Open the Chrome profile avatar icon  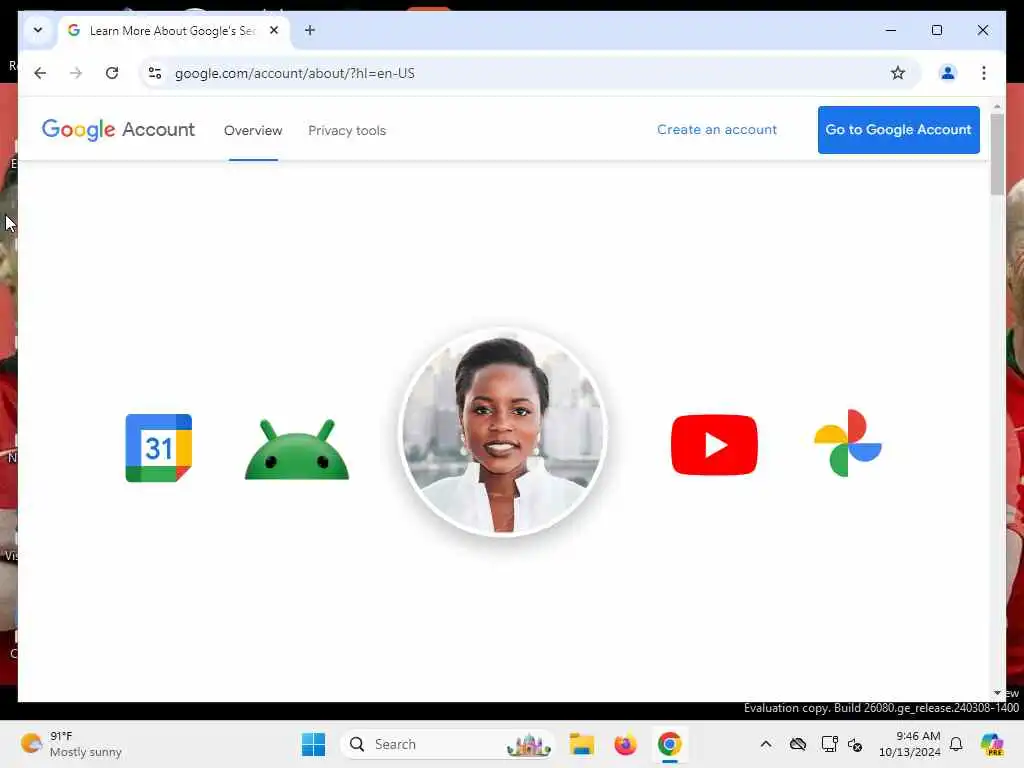[947, 73]
